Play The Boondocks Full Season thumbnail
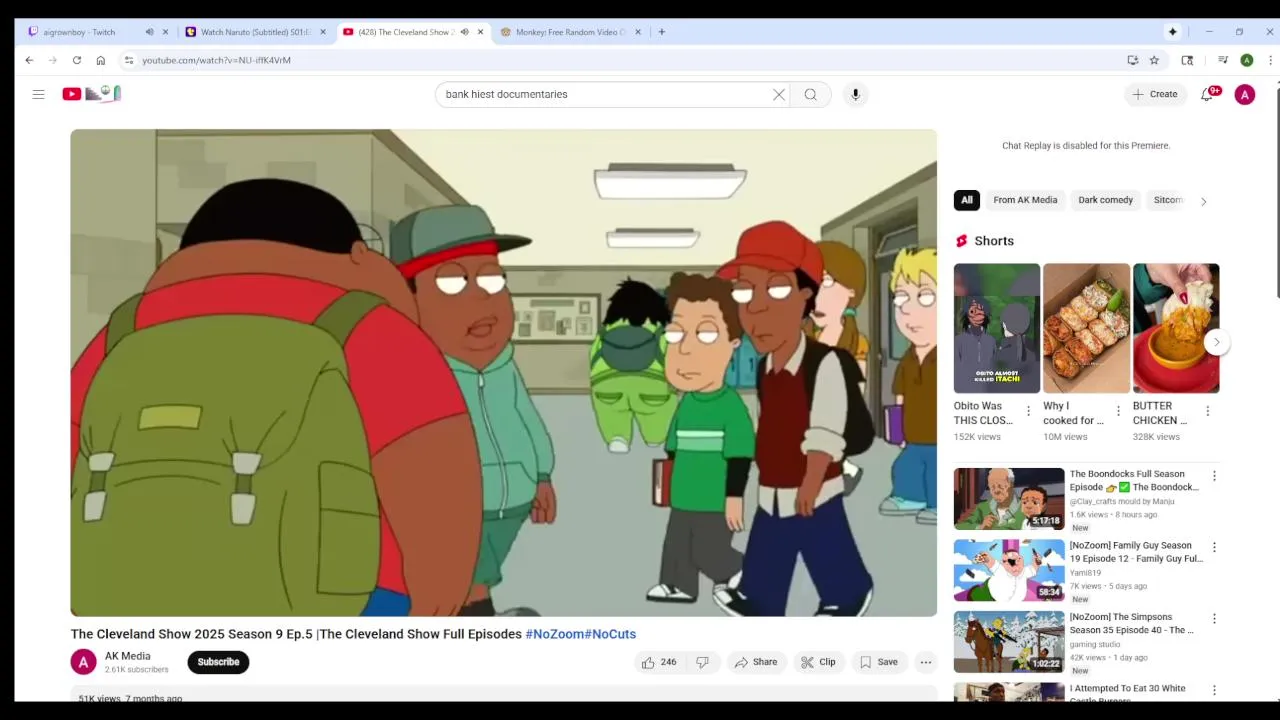The height and width of the screenshot is (720, 1280). (x=1009, y=499)
